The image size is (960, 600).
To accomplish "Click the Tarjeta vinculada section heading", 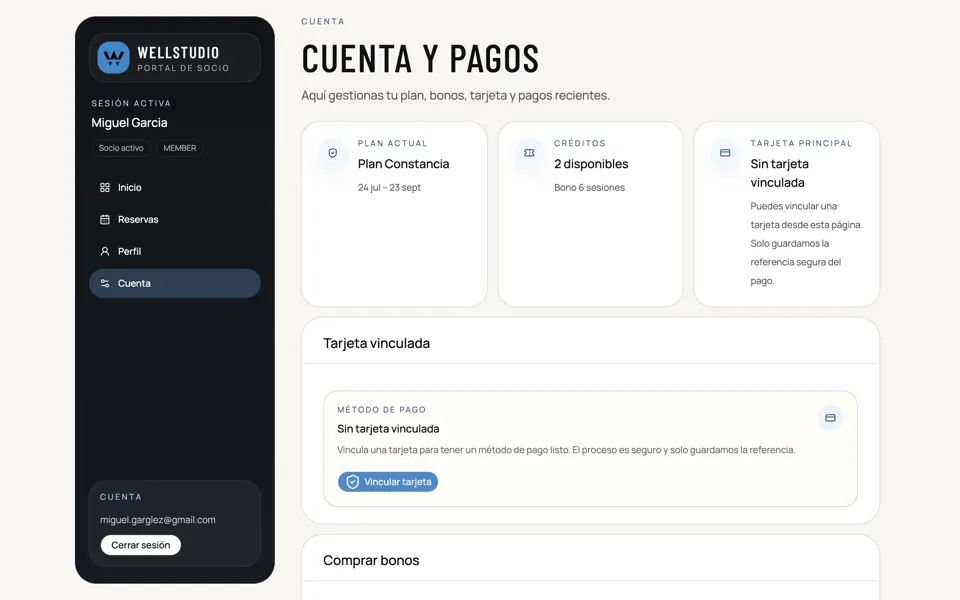I will 377,343.
